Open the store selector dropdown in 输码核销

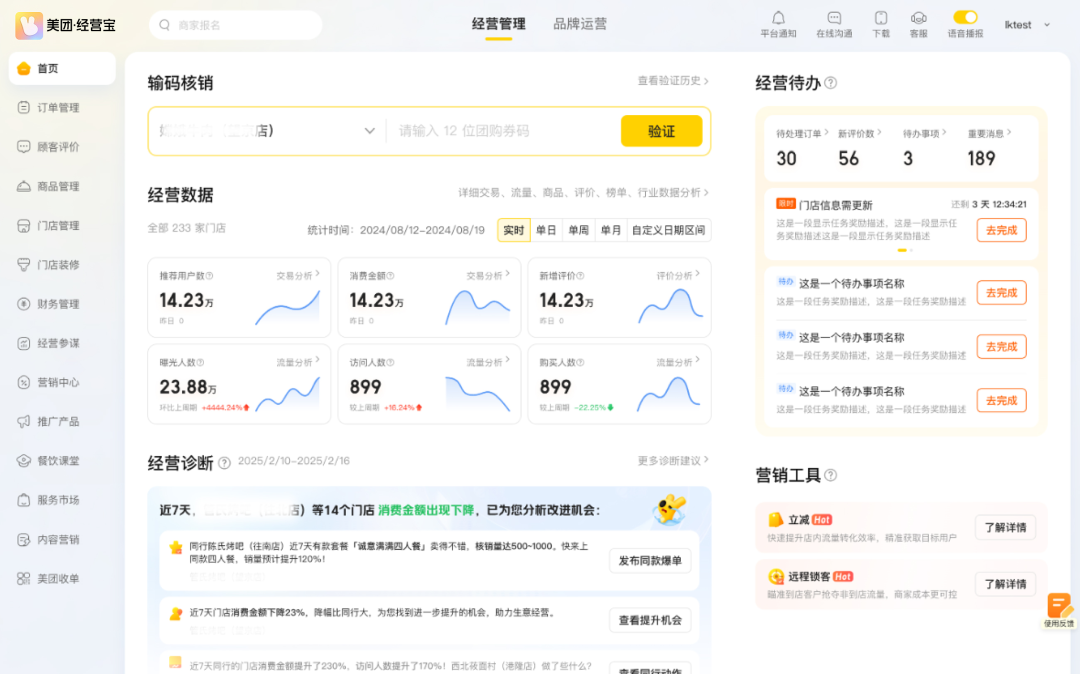tap(370, 130)
